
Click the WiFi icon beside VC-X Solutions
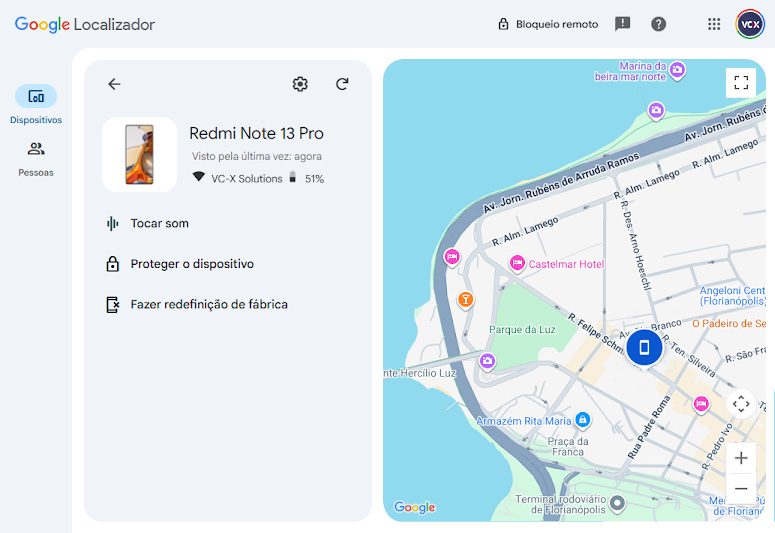coord(198,177)
